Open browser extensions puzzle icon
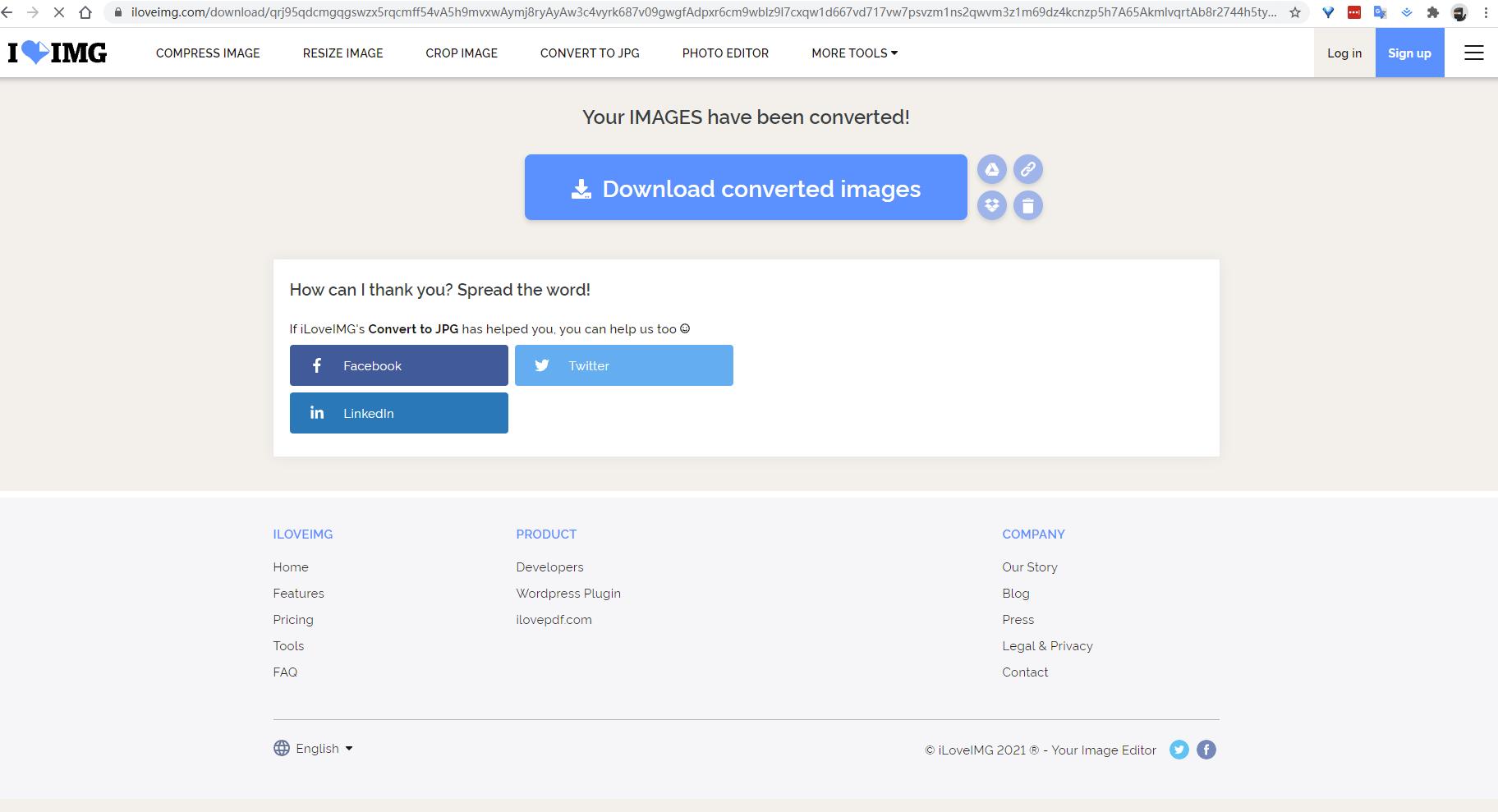This screenshot has width=1498, height=812. (x=1433, y=12)
